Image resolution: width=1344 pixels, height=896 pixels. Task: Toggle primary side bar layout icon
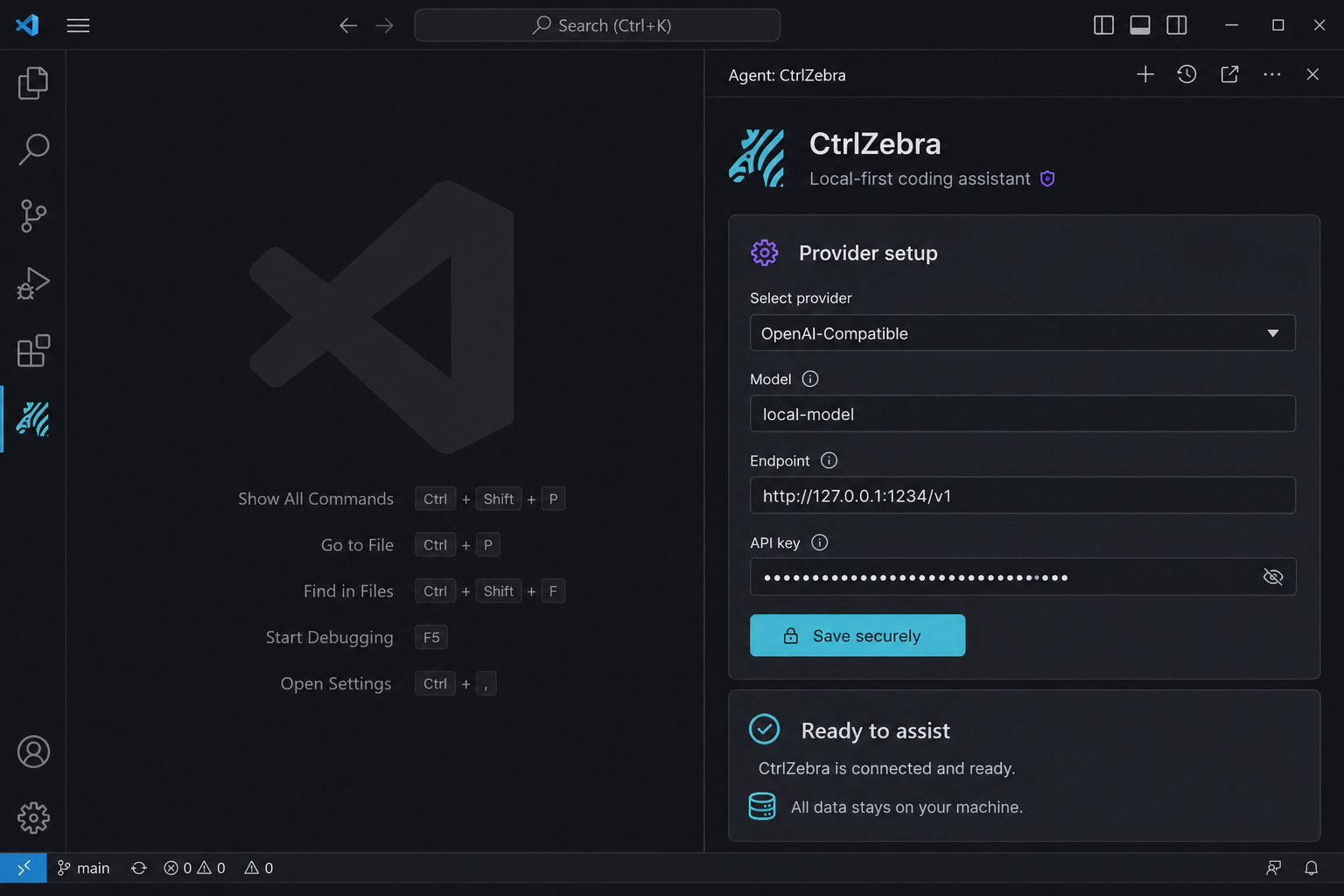pos(1103,25)
